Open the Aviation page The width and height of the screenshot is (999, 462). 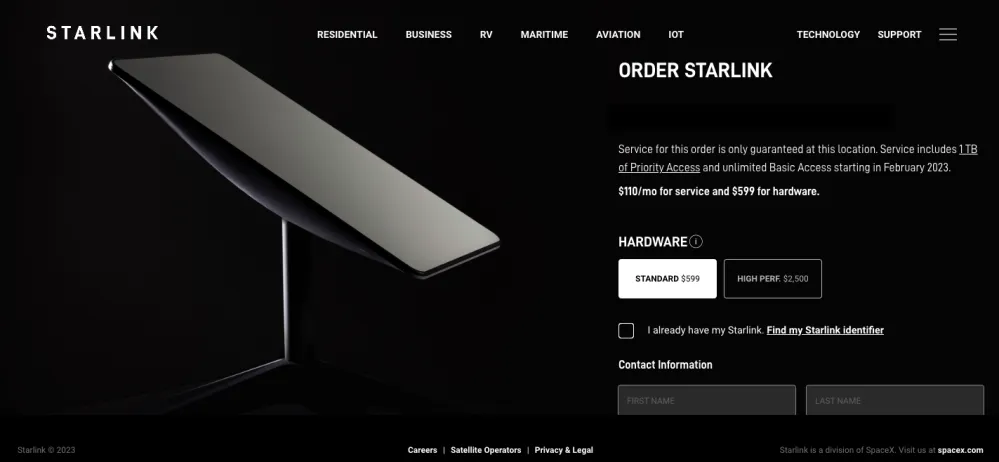click(x=618, y=34)
